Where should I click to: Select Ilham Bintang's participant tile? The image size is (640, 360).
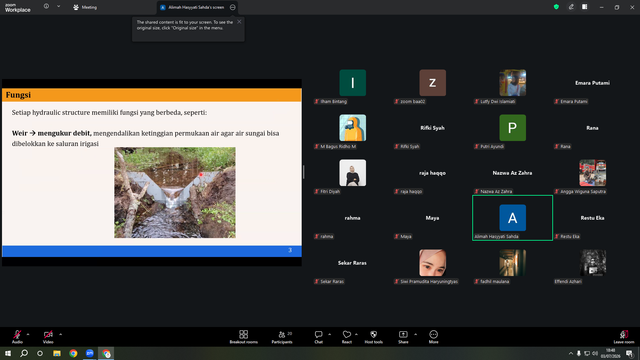(353, 83)
